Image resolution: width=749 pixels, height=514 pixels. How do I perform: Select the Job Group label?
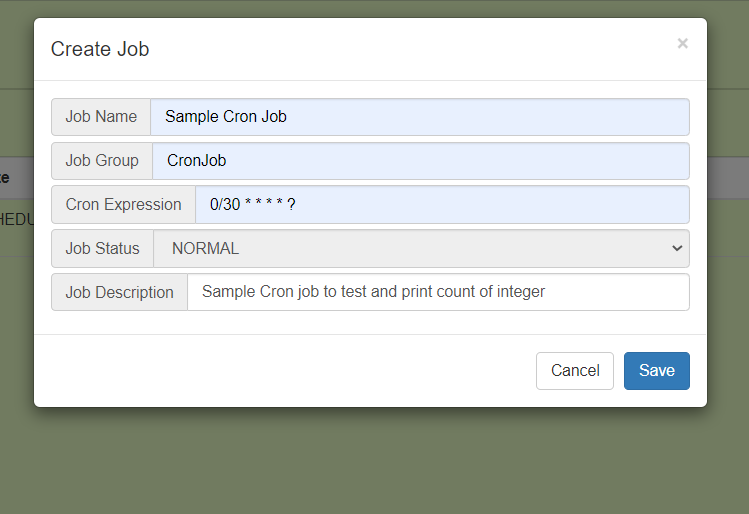(102, 161)
